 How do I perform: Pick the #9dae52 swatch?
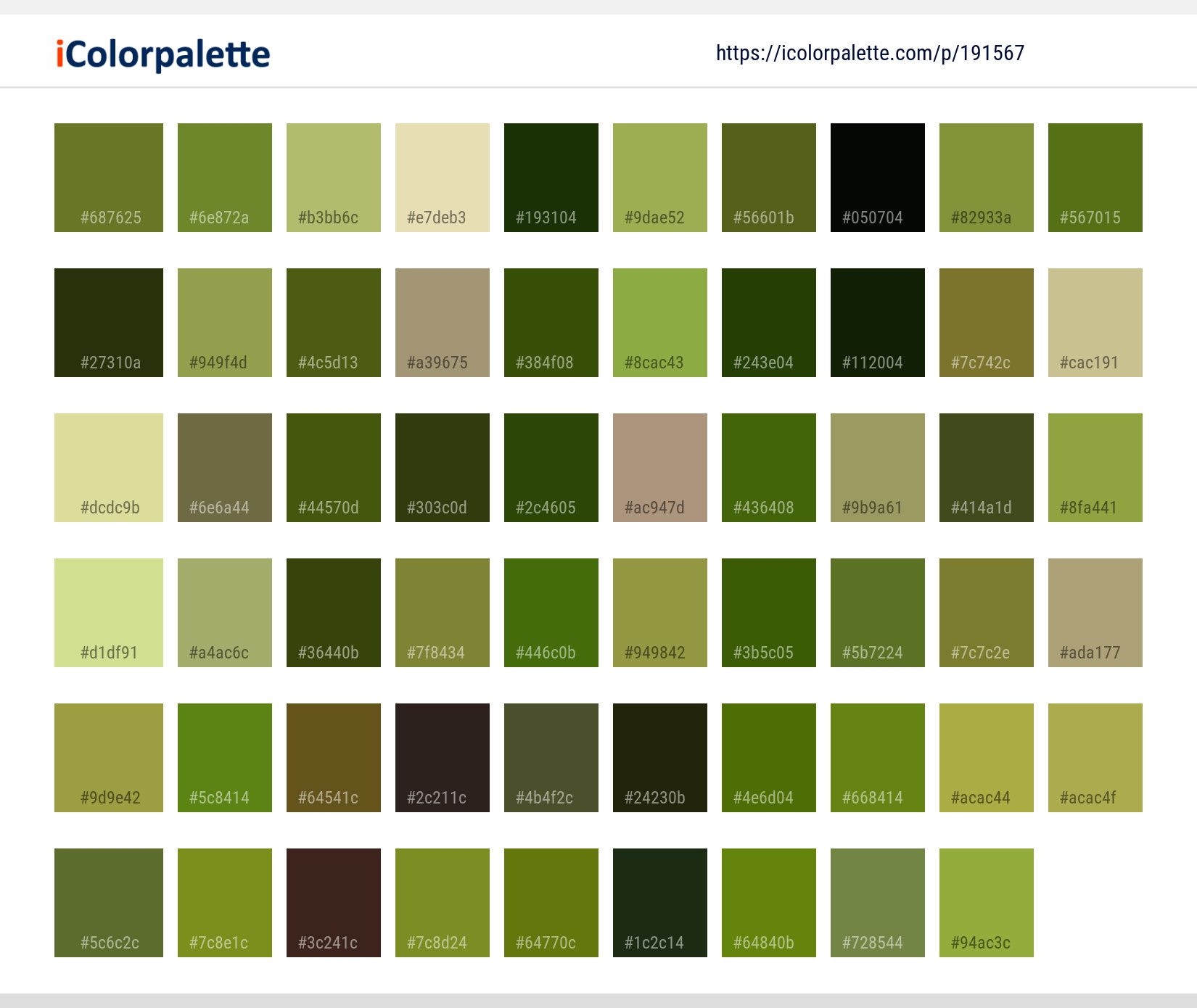tap(660, 178)
